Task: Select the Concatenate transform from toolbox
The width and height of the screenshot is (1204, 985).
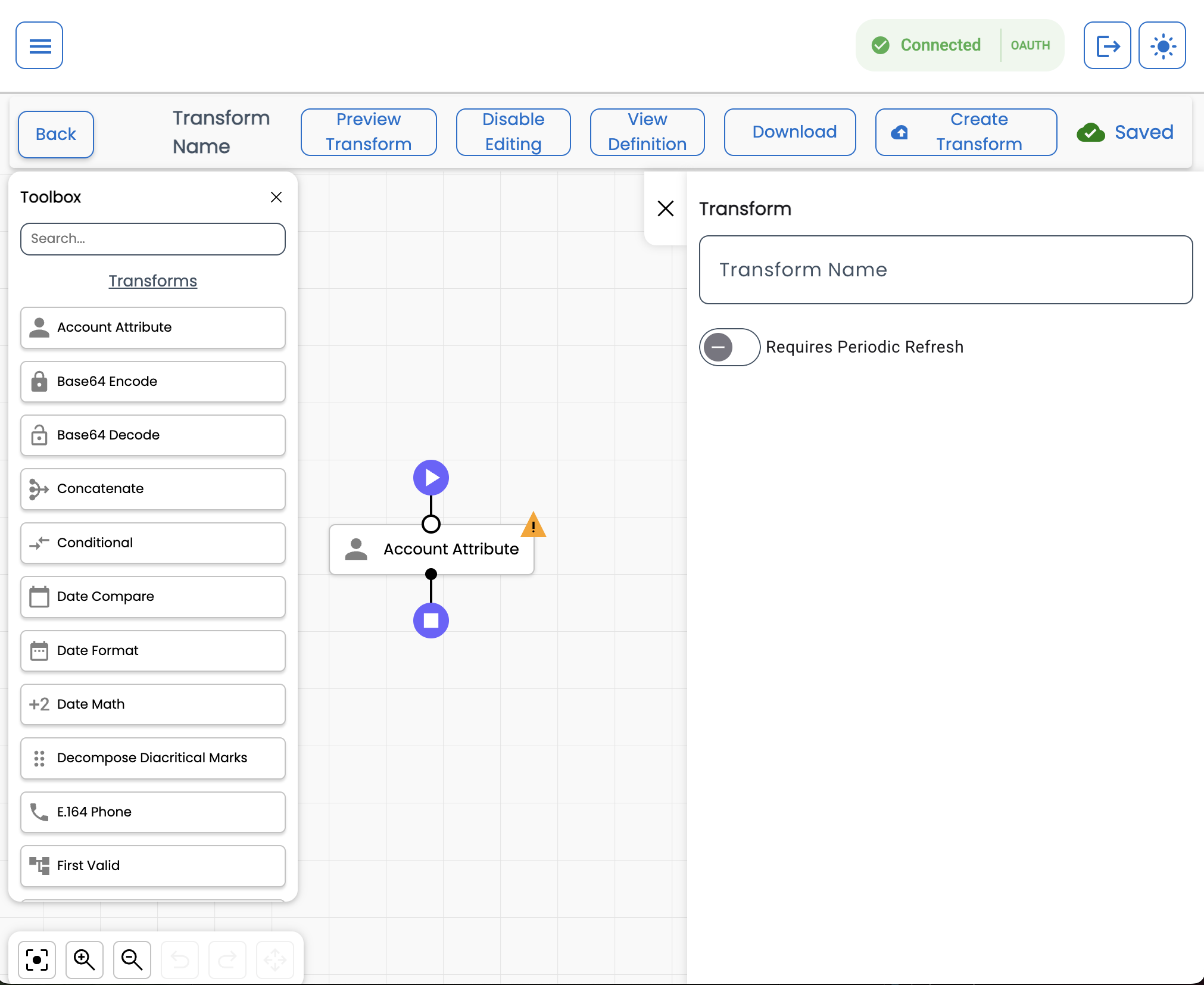Action: click(152, 489)
